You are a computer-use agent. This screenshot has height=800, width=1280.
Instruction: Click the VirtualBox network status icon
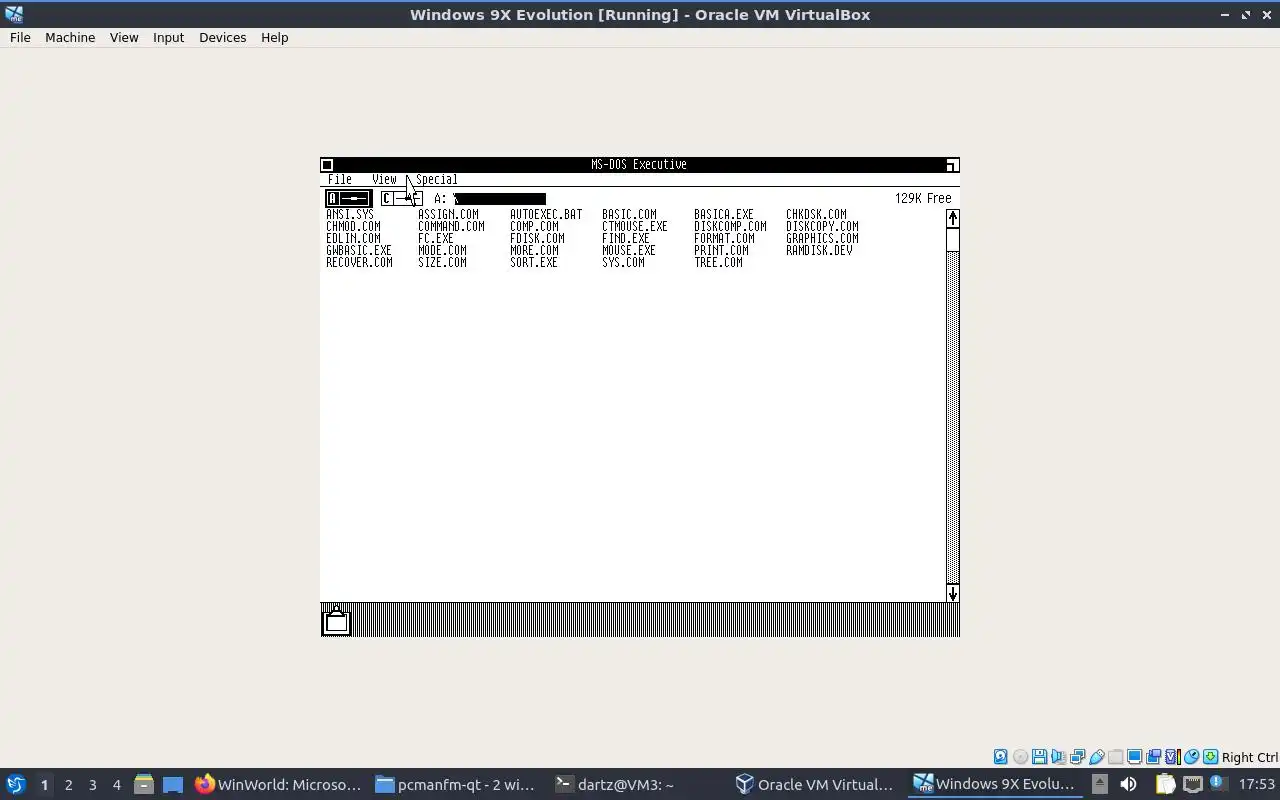point(1078,757)
